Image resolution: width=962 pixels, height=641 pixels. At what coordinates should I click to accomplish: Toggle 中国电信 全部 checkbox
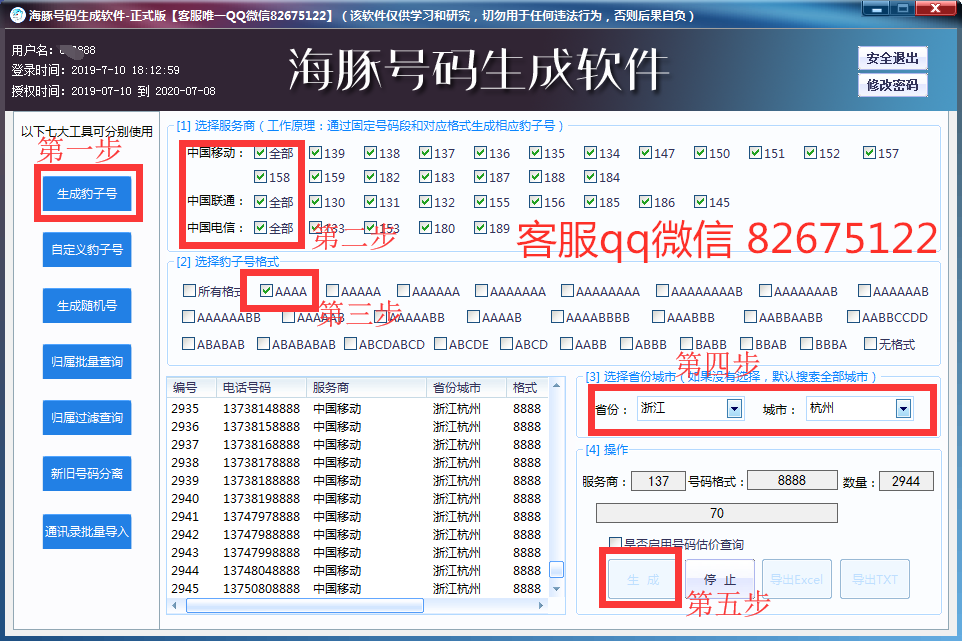point(261,228)
